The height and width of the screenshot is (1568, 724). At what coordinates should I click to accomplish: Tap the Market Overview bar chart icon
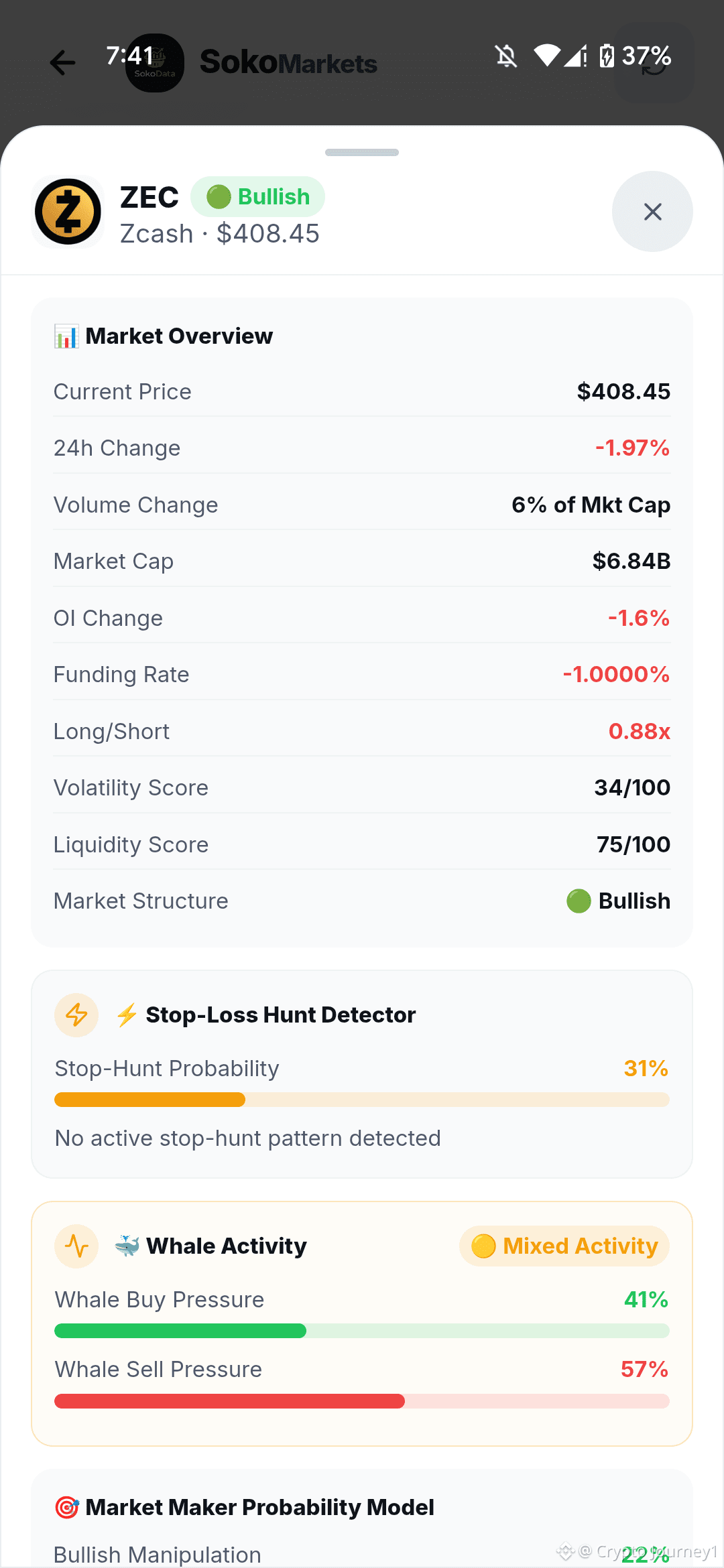[x=66, y=336]
